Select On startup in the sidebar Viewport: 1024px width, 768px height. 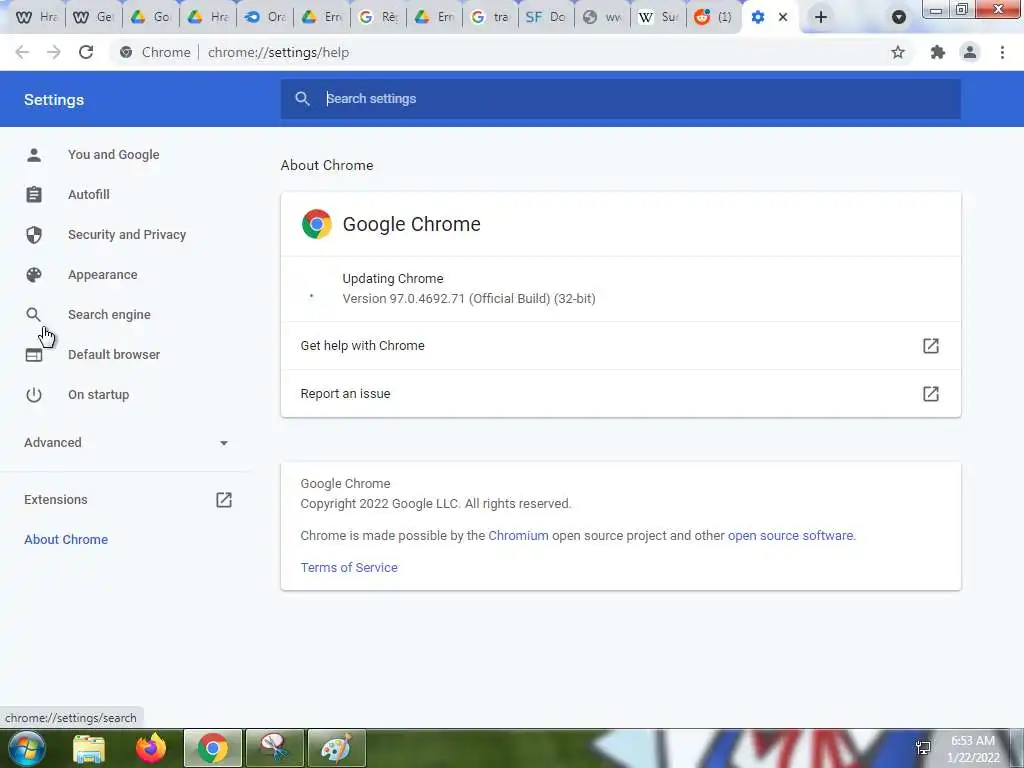pos(99,395)
